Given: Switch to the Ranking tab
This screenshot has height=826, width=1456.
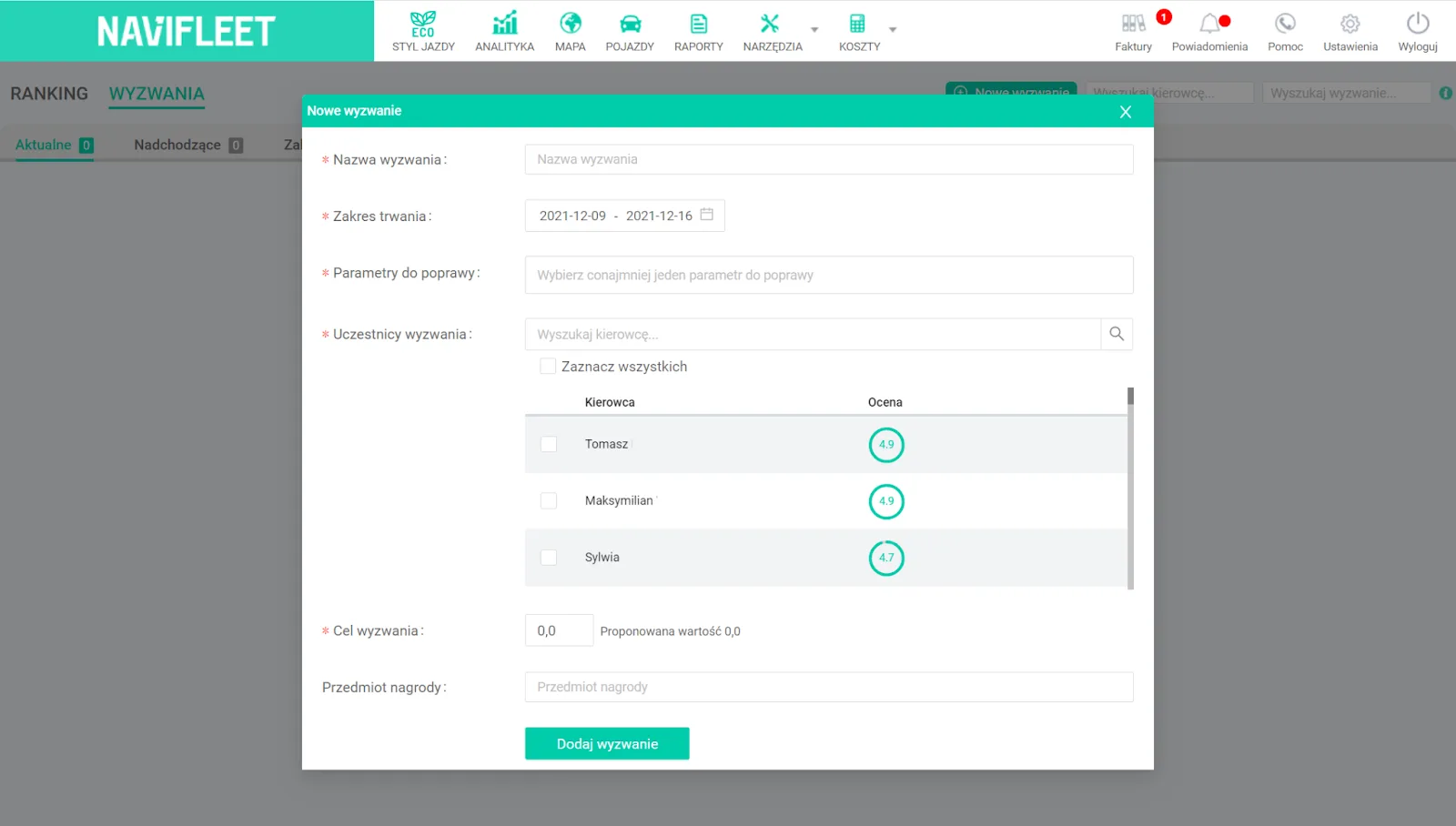Looking at the screenshot, I should tap(49, 94).
